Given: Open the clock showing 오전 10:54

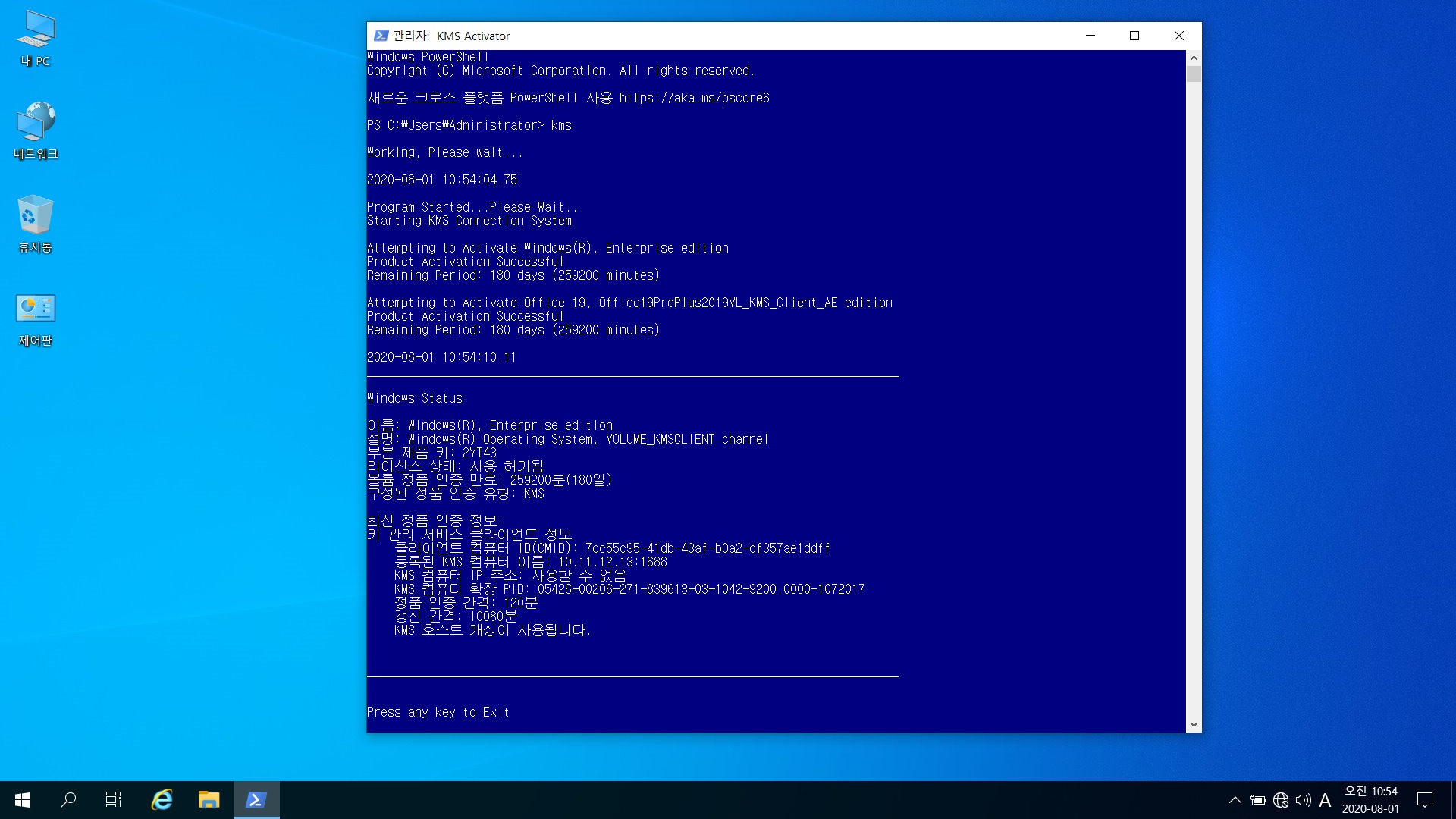Looking at the screenshot, I should coord(1370,800).
